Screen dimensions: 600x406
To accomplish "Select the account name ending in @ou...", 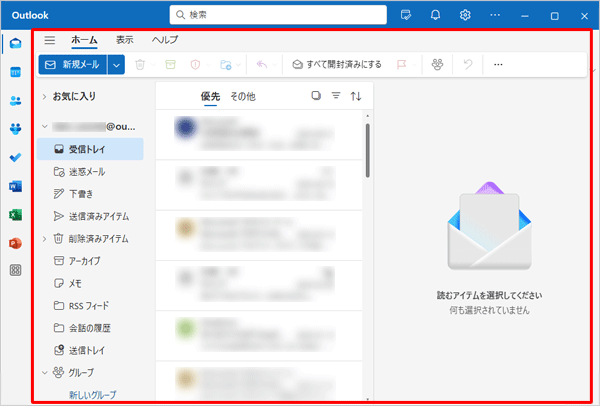I will click(94, 127).
